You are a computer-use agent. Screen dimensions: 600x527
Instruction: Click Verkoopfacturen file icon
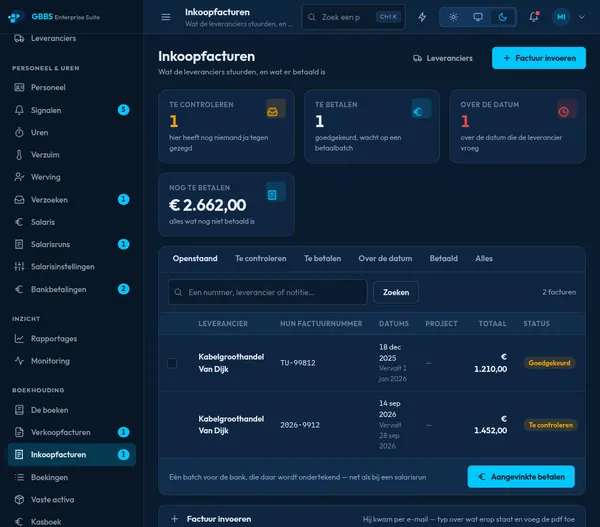coord(19,432)
